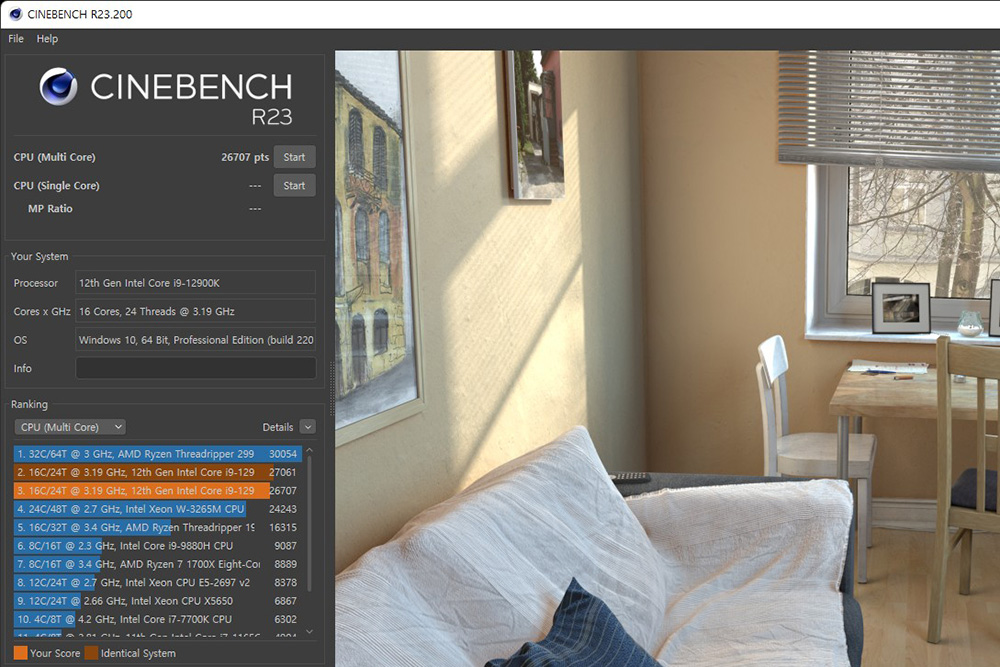Click the CPU (Multi Core) label
1000x667 pixels.
[x=54, y=157]
